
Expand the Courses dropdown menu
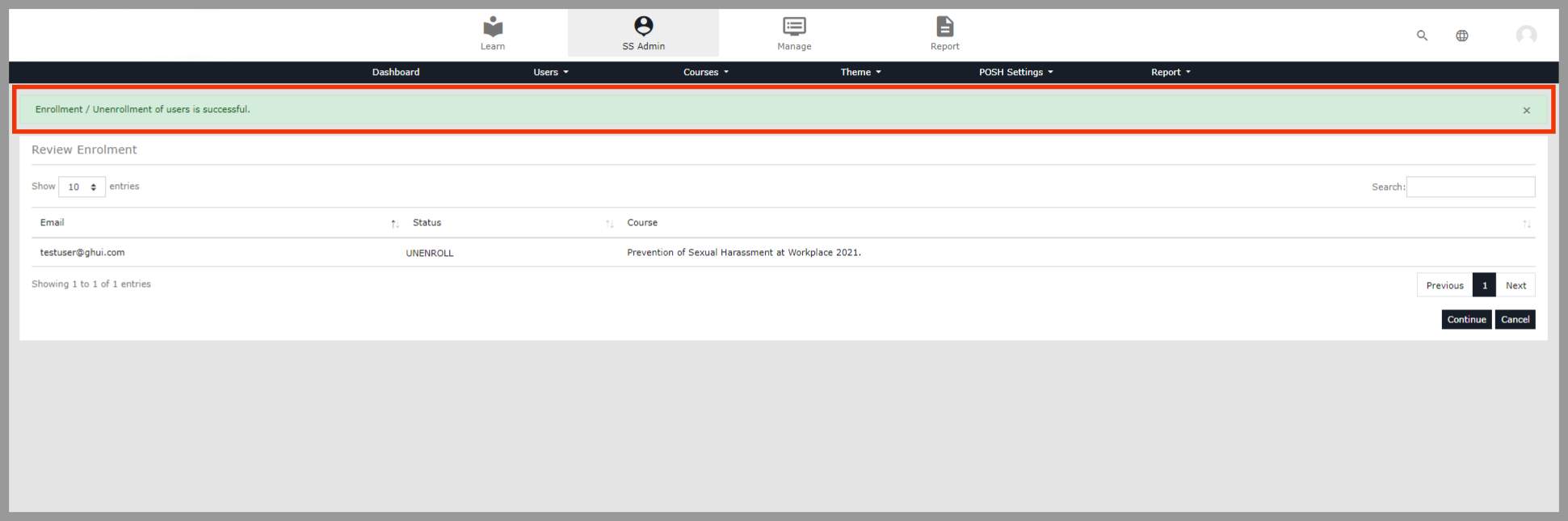click(x=705, y=73)
